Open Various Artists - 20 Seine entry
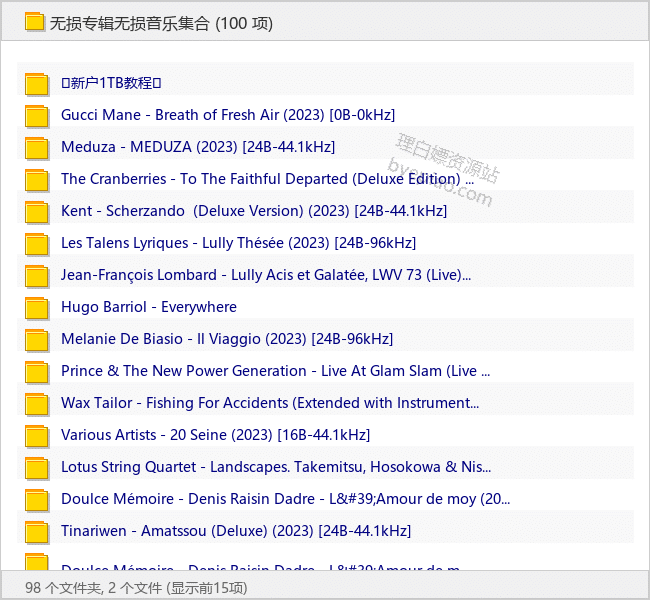The image size is (650, 600). 215,435
